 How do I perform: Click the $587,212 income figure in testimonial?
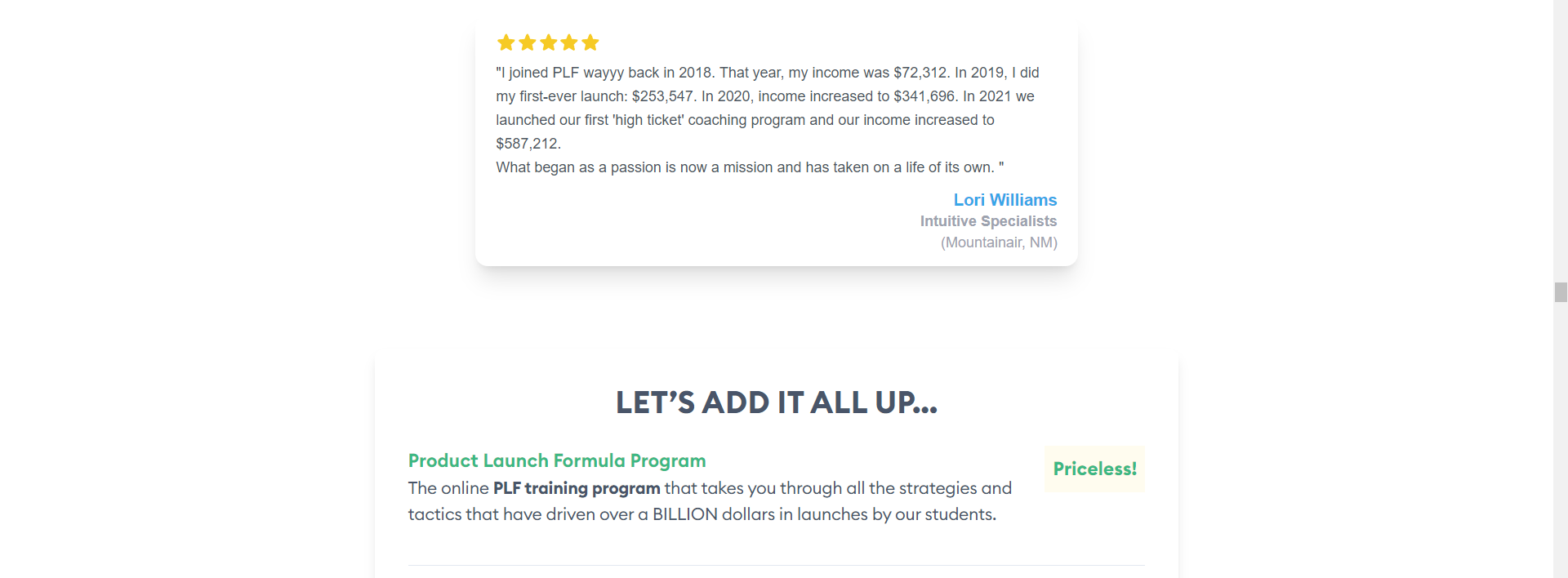point(528,144)
